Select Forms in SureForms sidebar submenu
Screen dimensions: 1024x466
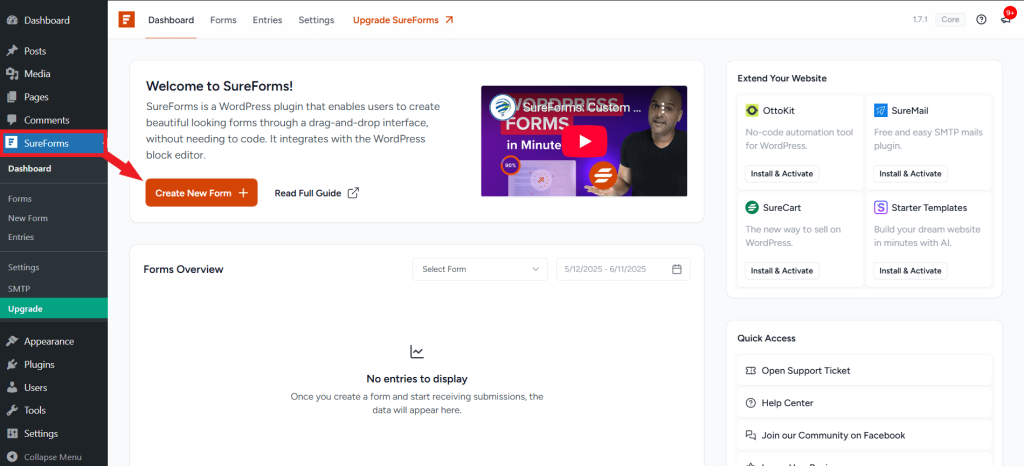coord(20,198)
